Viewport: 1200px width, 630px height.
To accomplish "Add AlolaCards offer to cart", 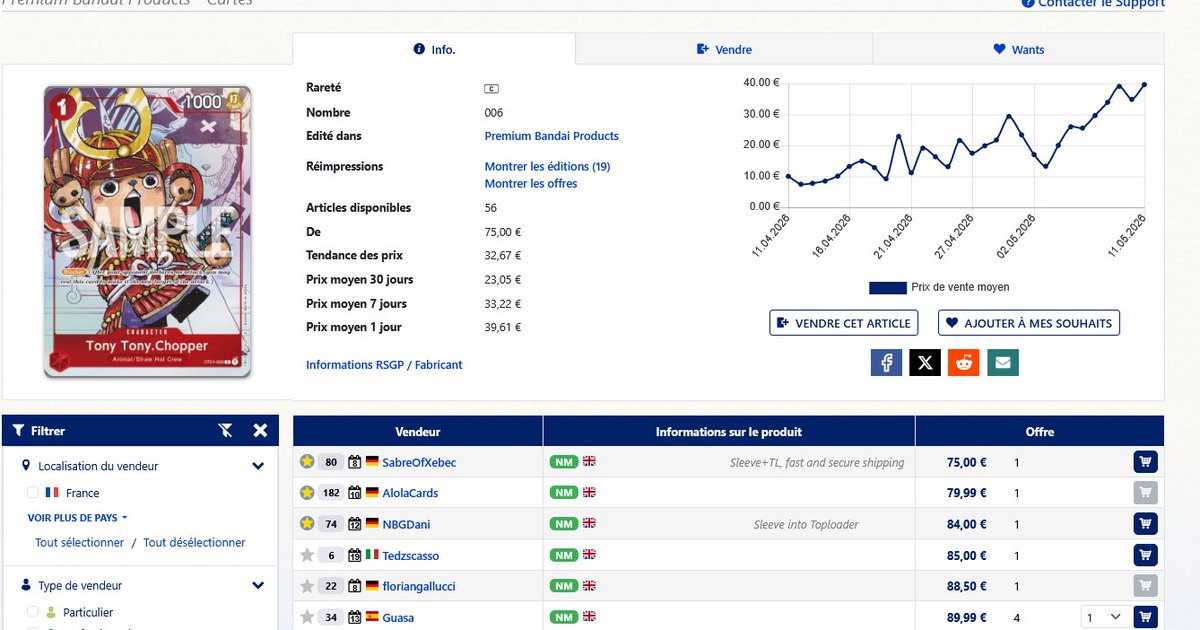I will [x=1145, y=493].
